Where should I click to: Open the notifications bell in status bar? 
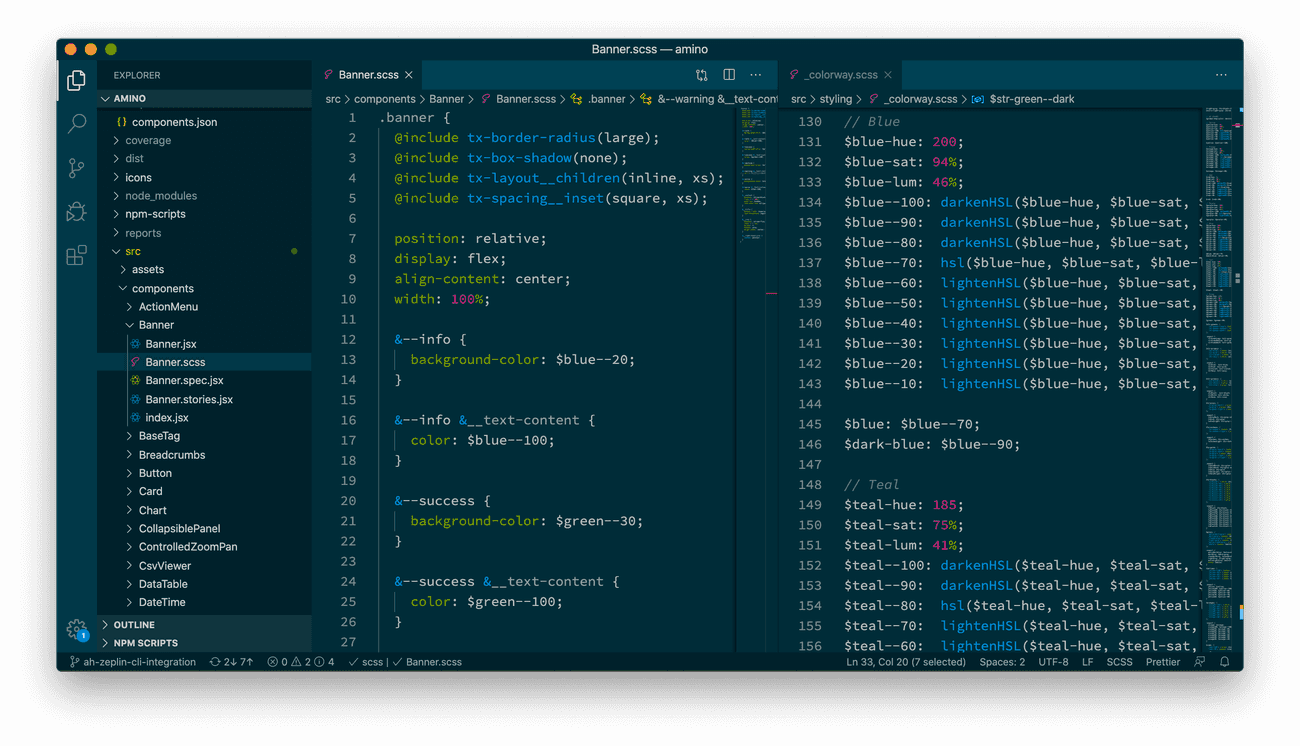coord(1224,662)
